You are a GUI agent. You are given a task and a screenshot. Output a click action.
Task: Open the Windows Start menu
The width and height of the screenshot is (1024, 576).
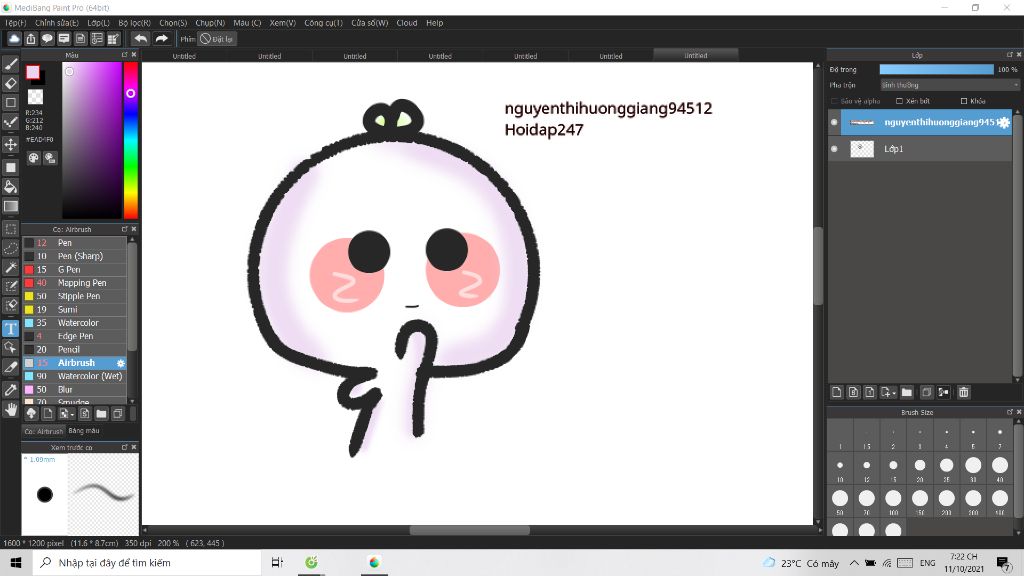16,562
